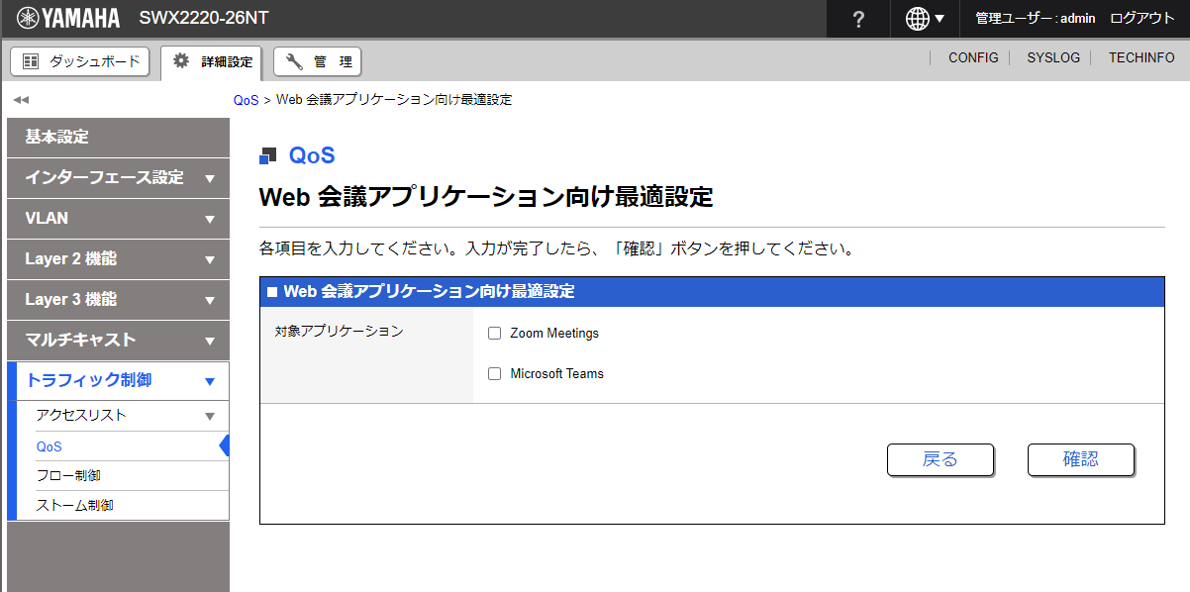The image size is (1190, 592).
Task: Expand the インターフェース設定 menu
Action: 118,178
